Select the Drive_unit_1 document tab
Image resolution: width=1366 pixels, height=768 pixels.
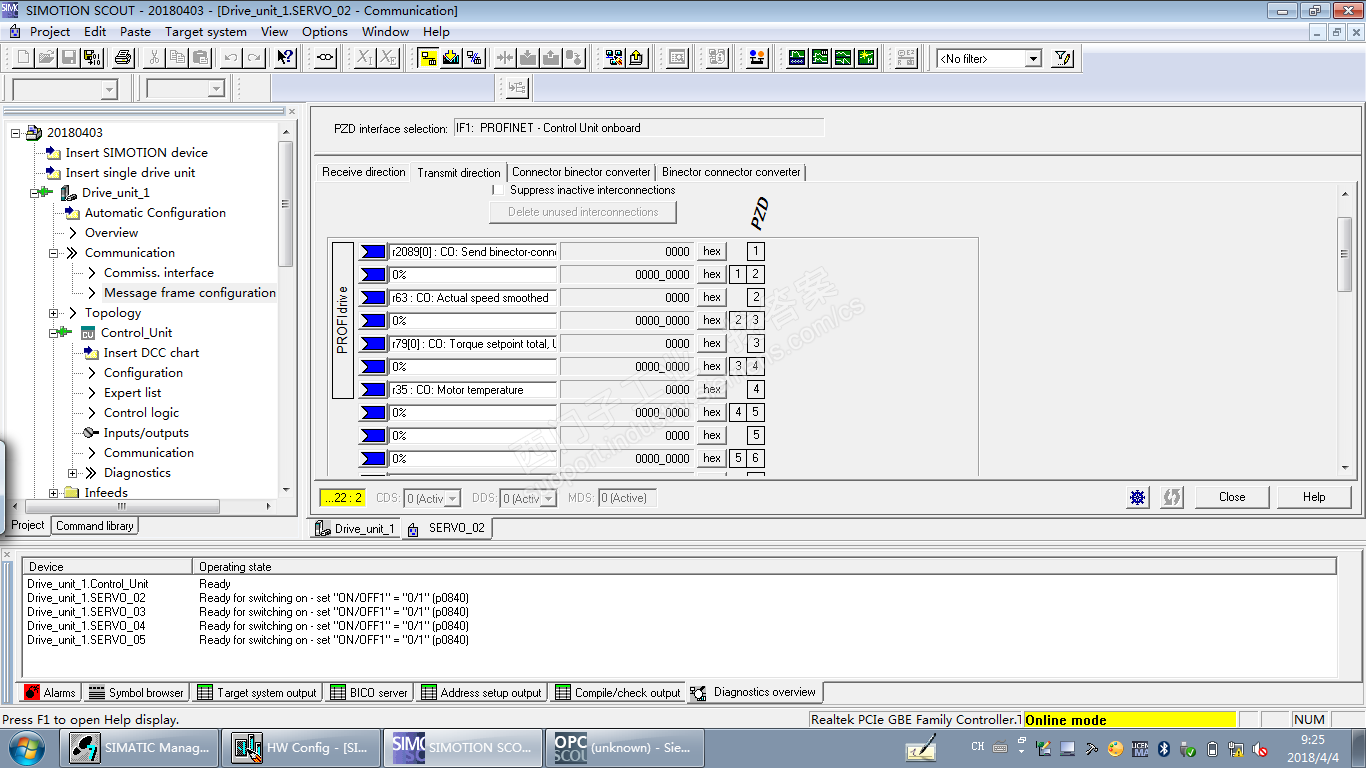tap(356, 529)
